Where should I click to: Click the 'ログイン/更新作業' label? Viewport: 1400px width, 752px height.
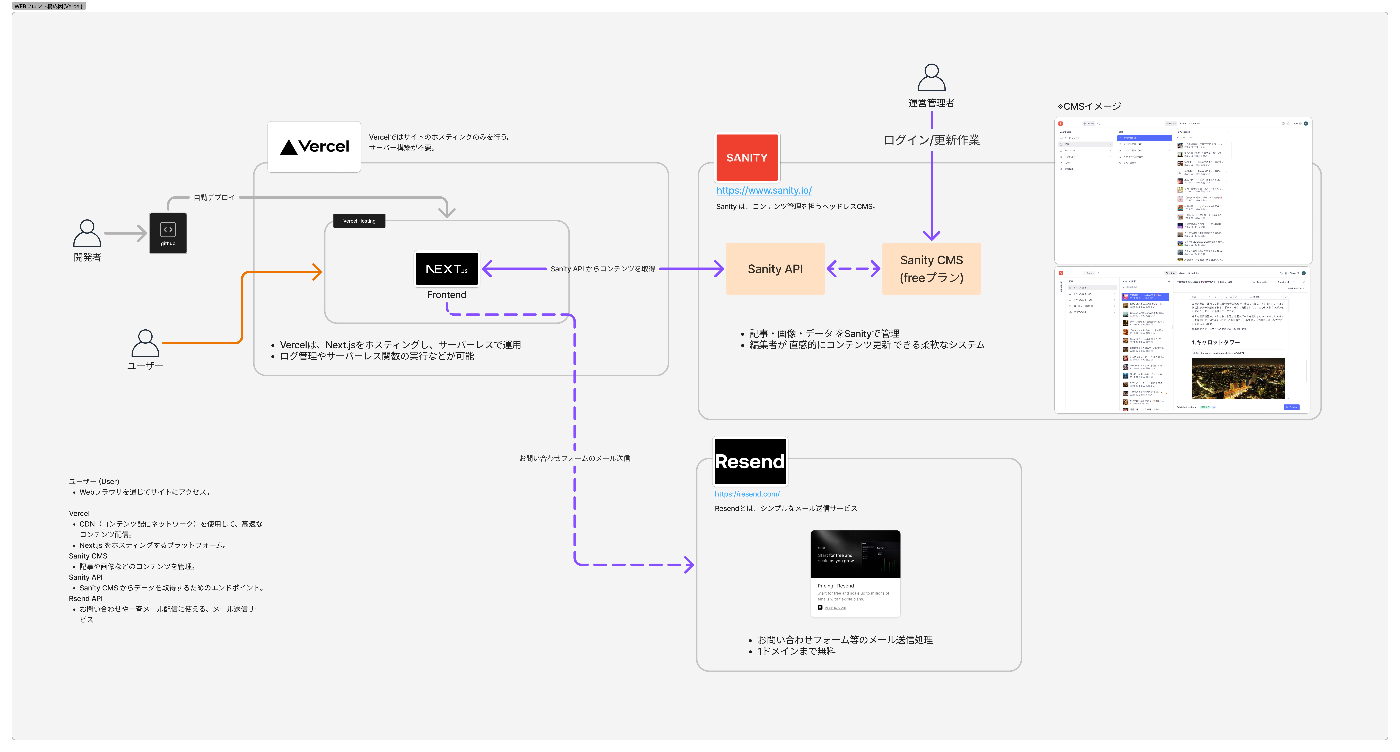[x=932, y=140]
